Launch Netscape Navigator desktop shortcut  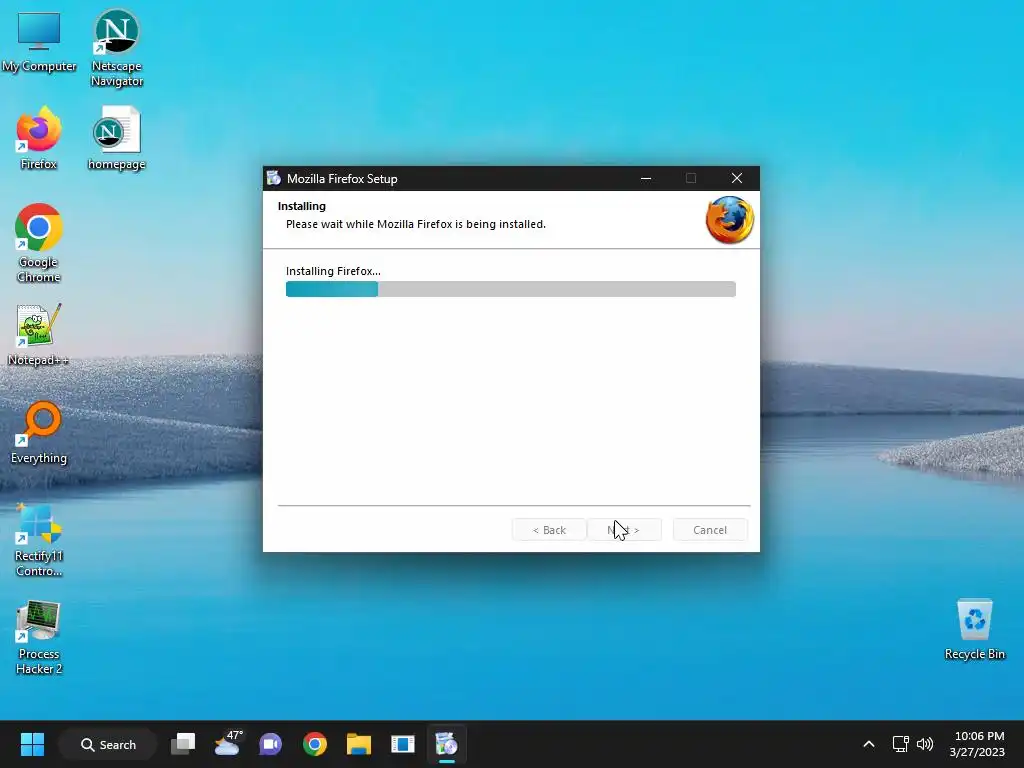[116, 47]
